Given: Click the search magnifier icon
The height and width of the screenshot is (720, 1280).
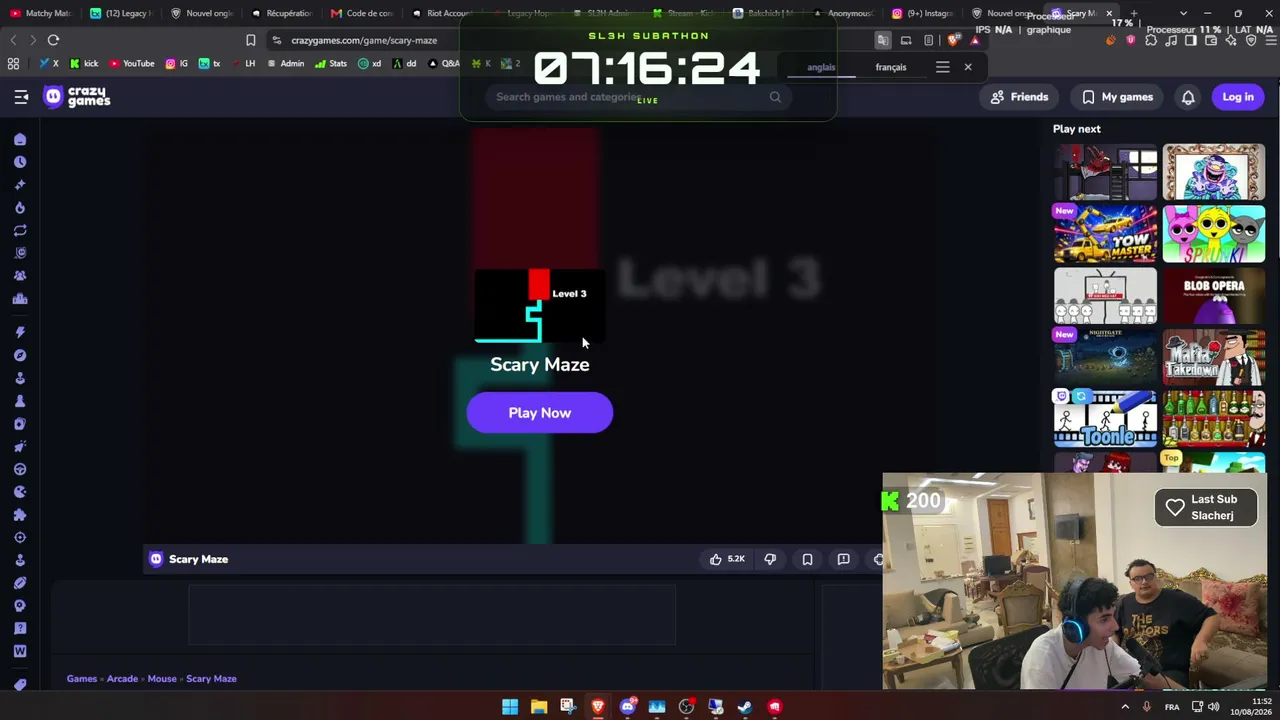Looking at the screenshot, I should coord(775,97).
